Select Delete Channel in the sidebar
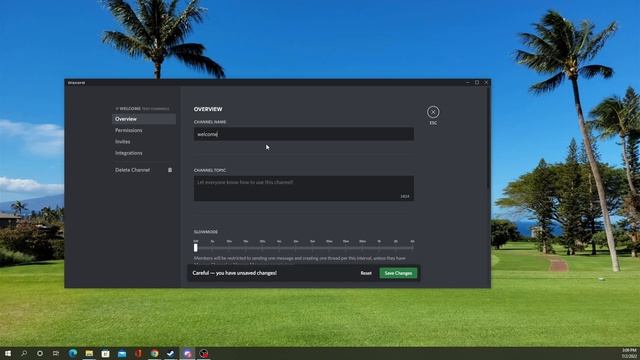The height and width of the screenshot is (360, 640). [144, 170]
